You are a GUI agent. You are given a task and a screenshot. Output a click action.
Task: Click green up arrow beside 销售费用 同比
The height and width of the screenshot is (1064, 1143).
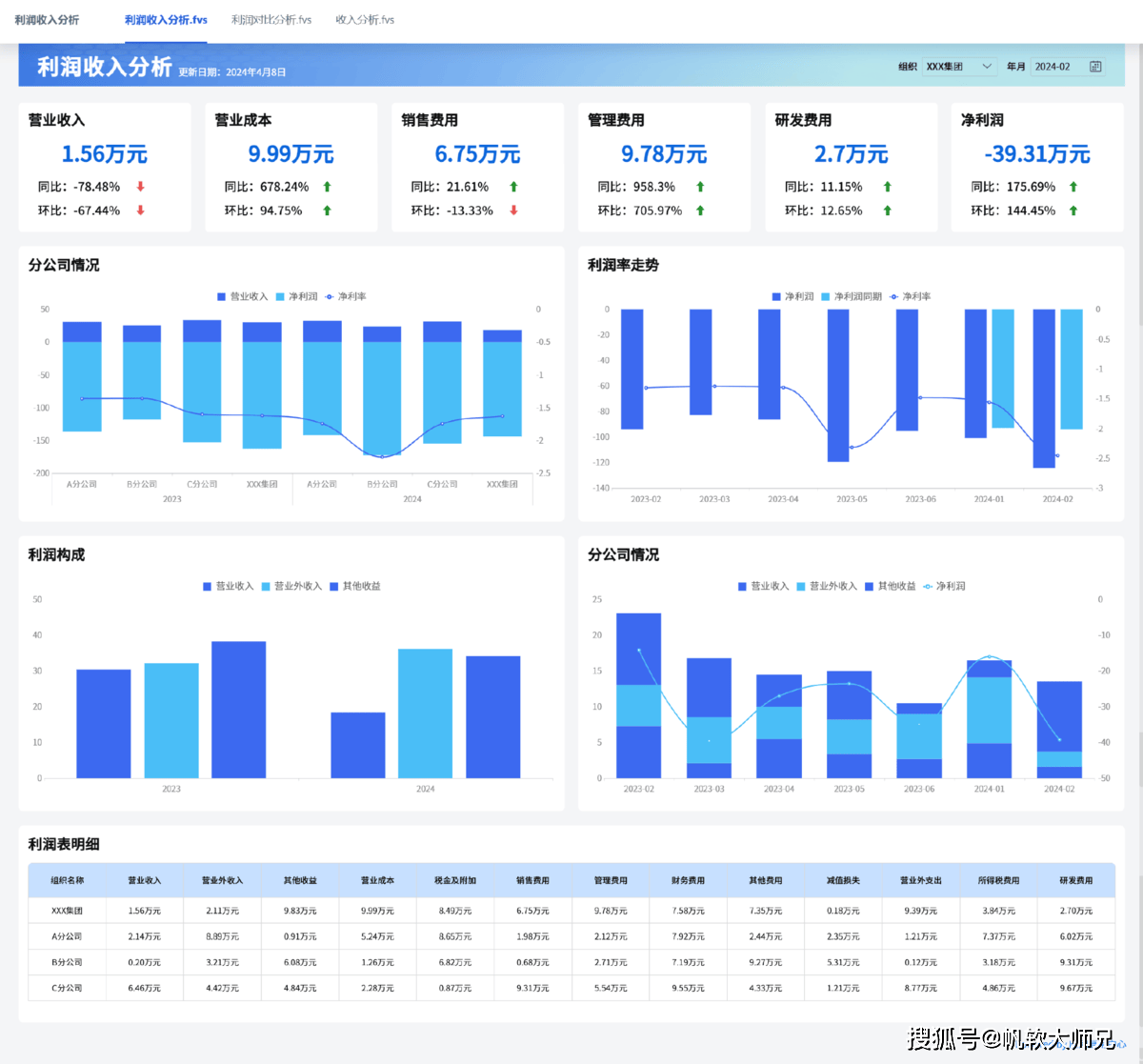pyautogui.click(x=513, y=187)
